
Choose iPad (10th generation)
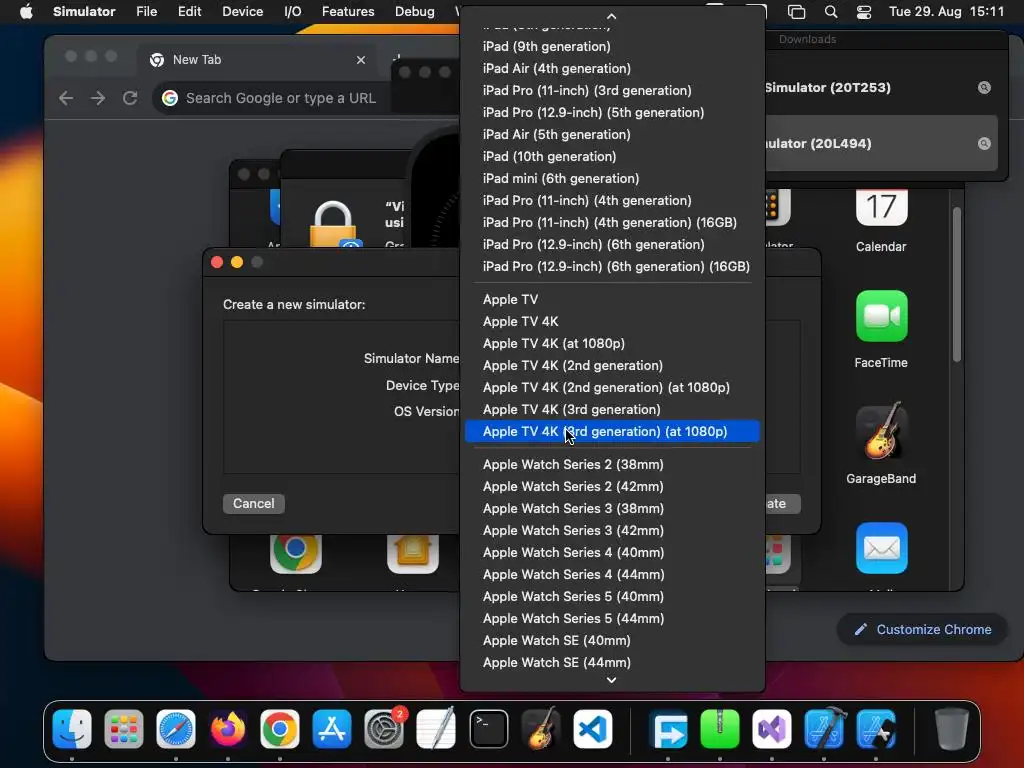click(x=613, y=156)
